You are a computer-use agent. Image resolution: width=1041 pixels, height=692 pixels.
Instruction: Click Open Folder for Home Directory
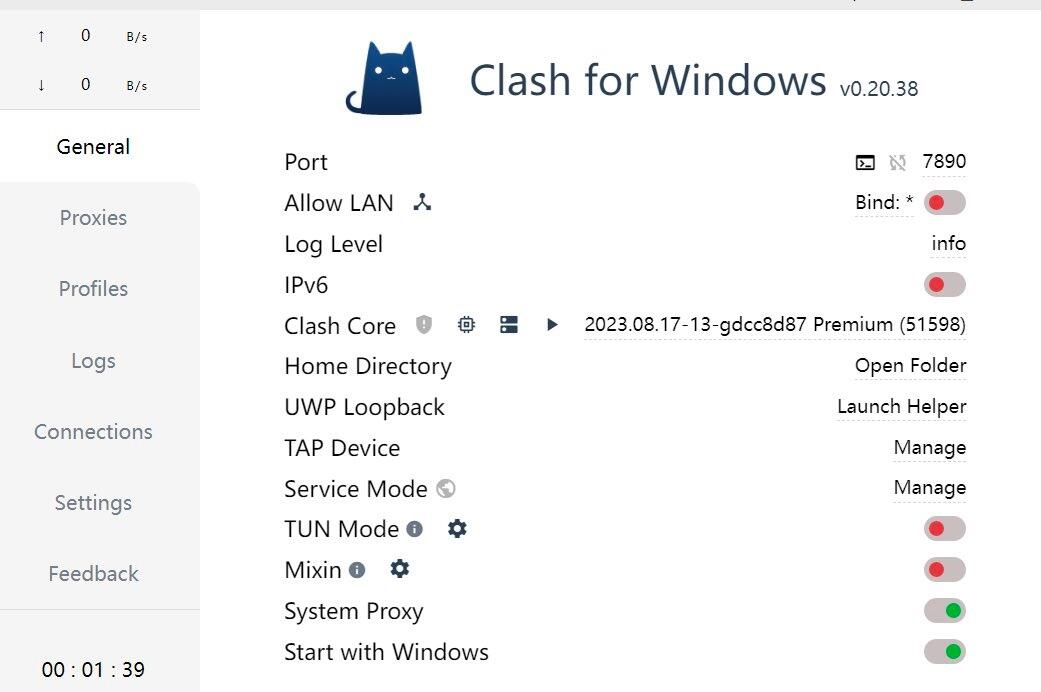(x=909, y=366)
